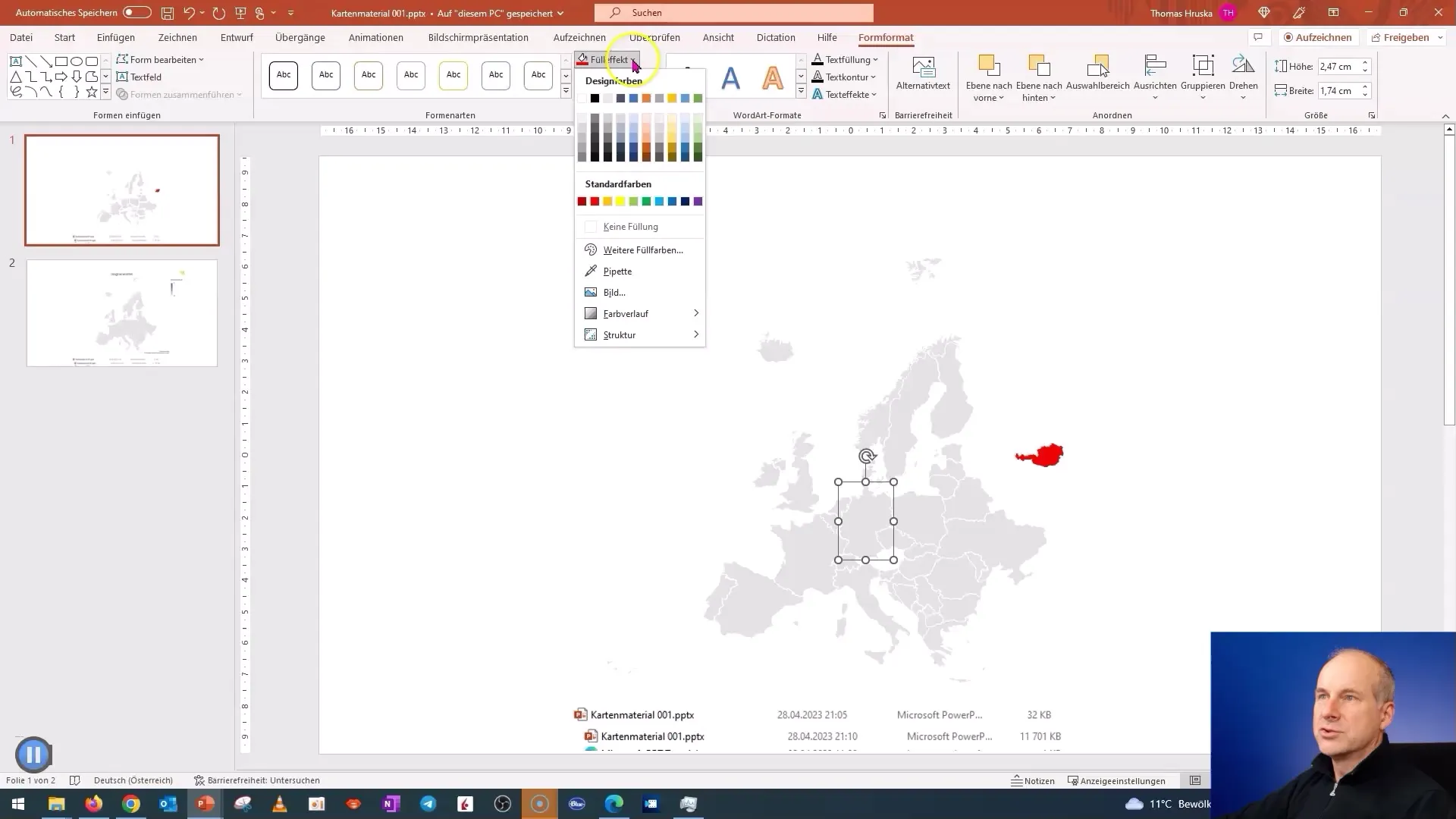Pick yellow from Standardfarben
This screenshot has height=819, width=1456.
[620, 202]
